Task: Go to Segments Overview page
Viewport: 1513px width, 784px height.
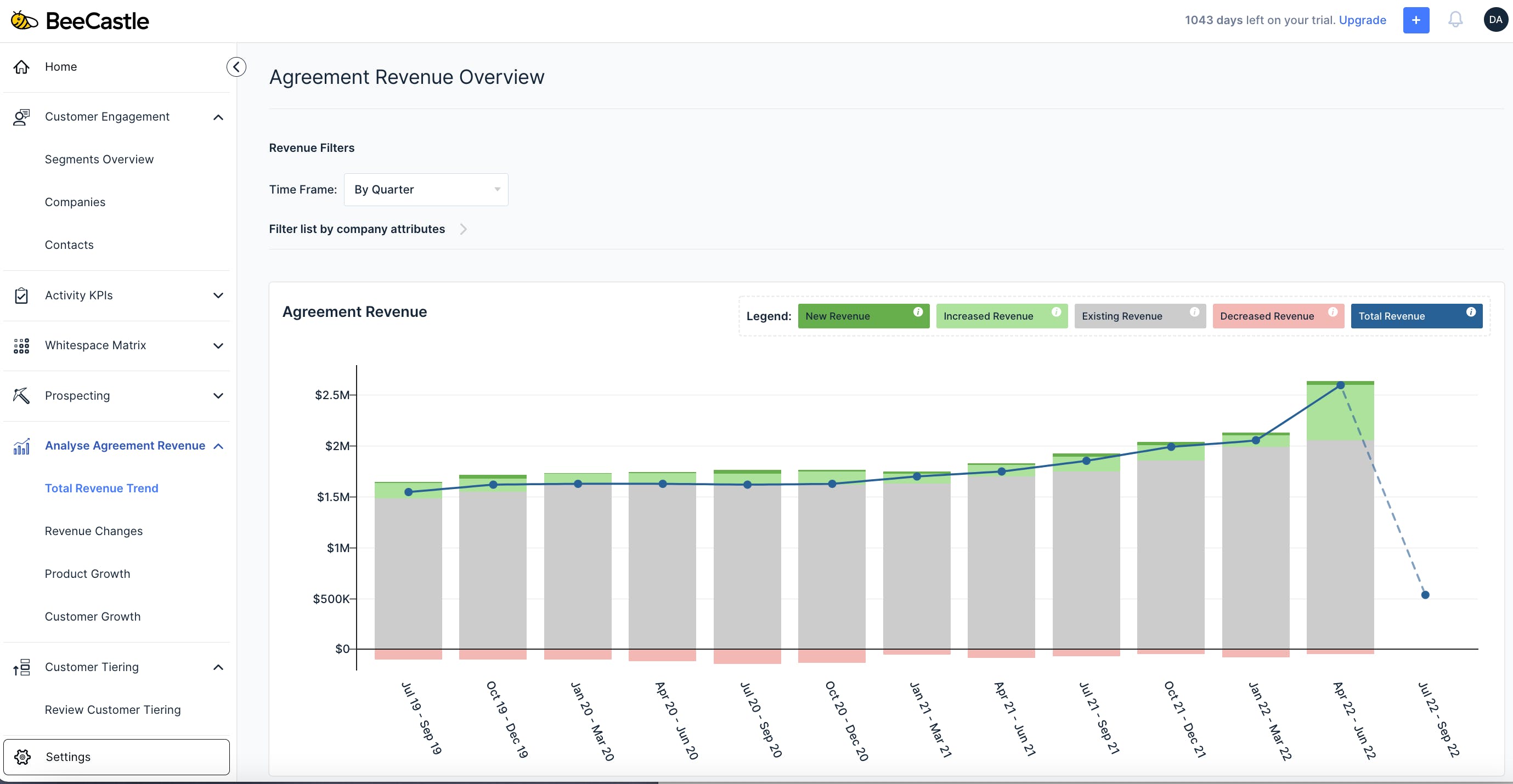Action: click(x=99, y=160)
